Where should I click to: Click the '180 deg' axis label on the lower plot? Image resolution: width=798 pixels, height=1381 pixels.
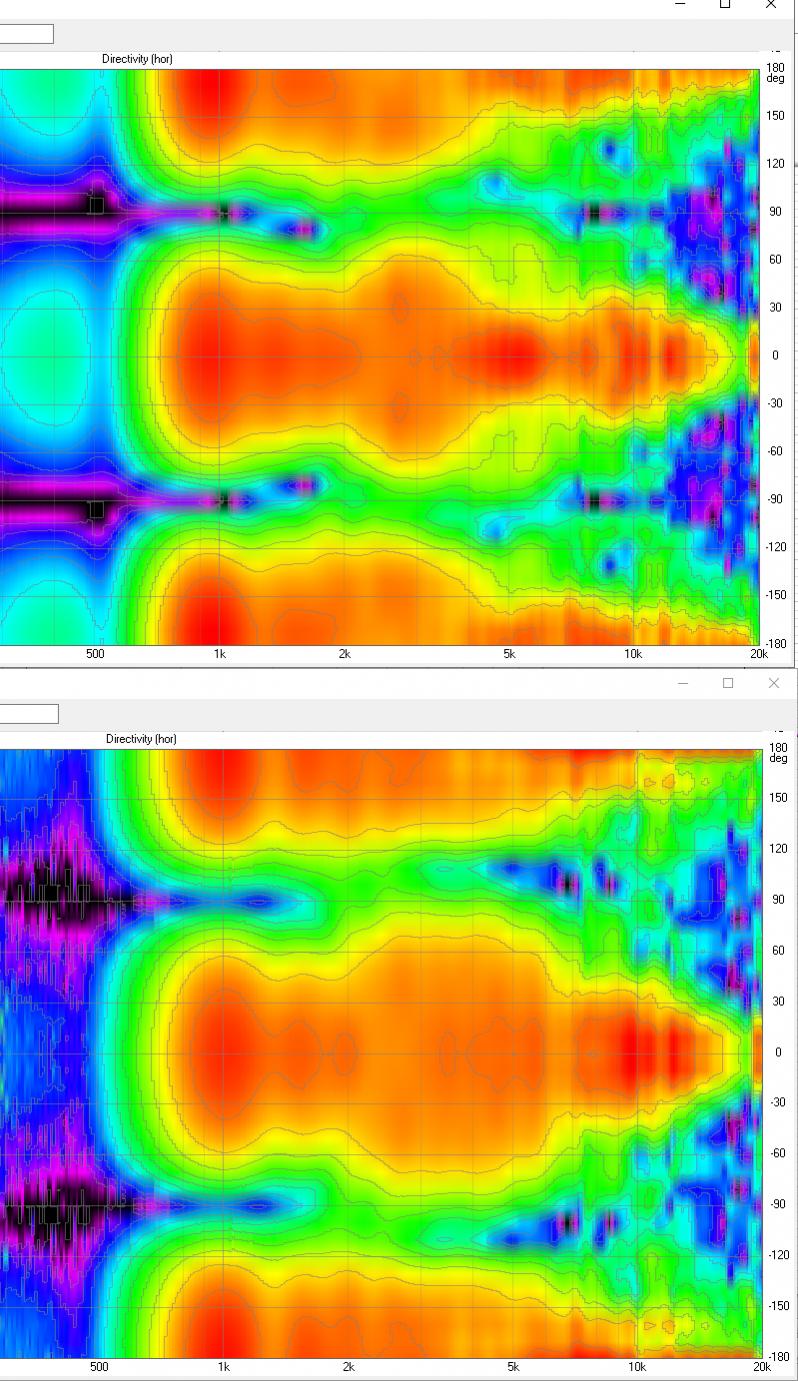tap(779, 752)
